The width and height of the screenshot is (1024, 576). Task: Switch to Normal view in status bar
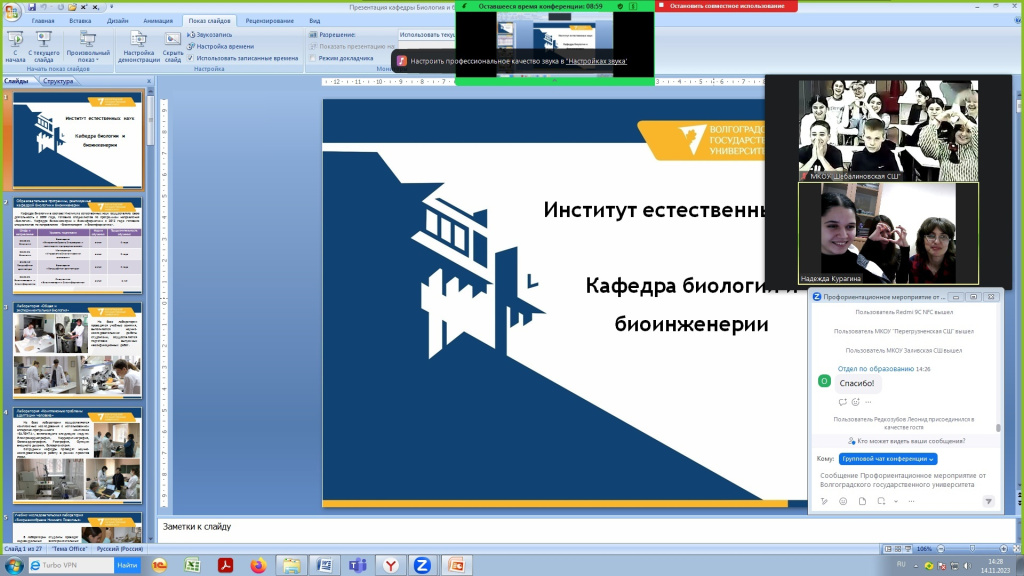[888, 549]
